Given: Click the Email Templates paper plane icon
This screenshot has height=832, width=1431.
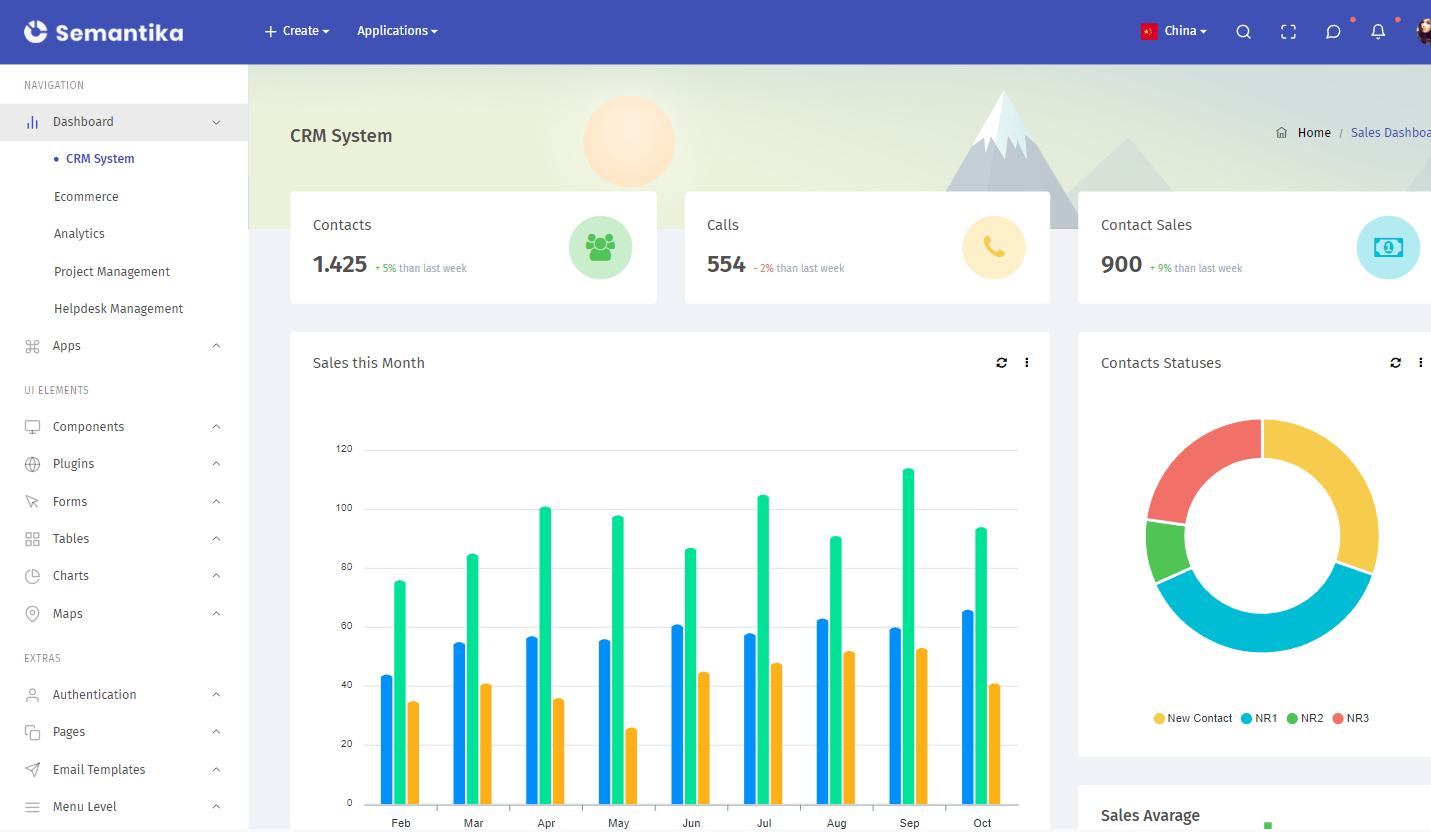Looking at the screenshot, I should 32,770.
